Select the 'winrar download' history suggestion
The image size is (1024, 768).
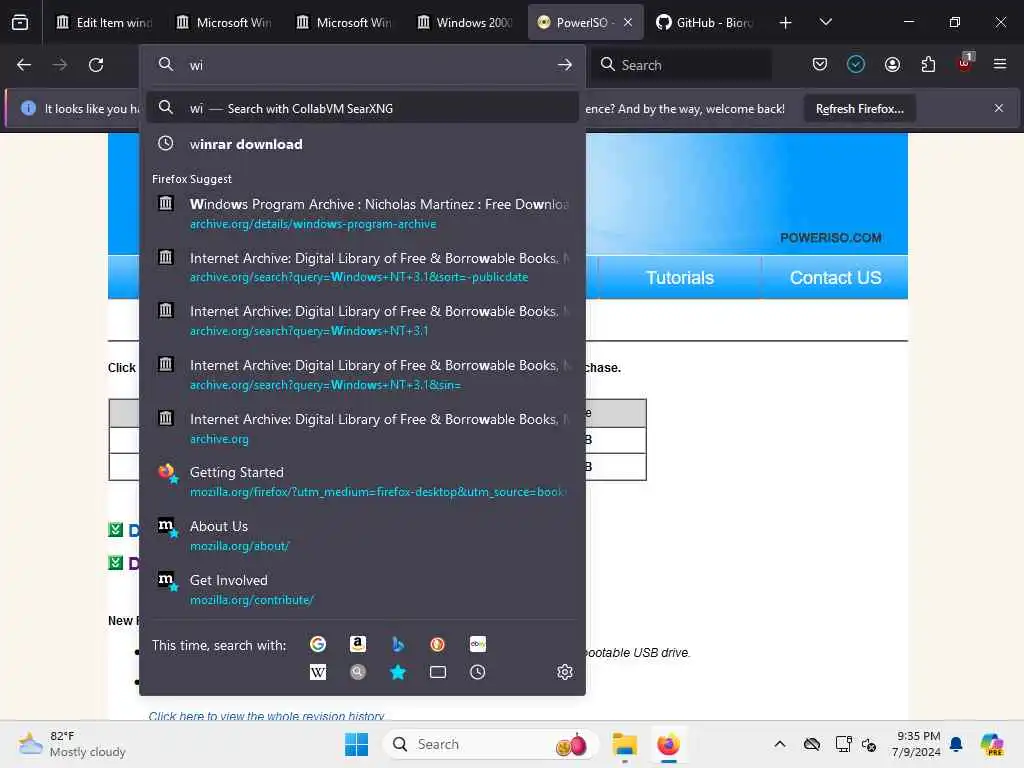click(x=362, y=144)
